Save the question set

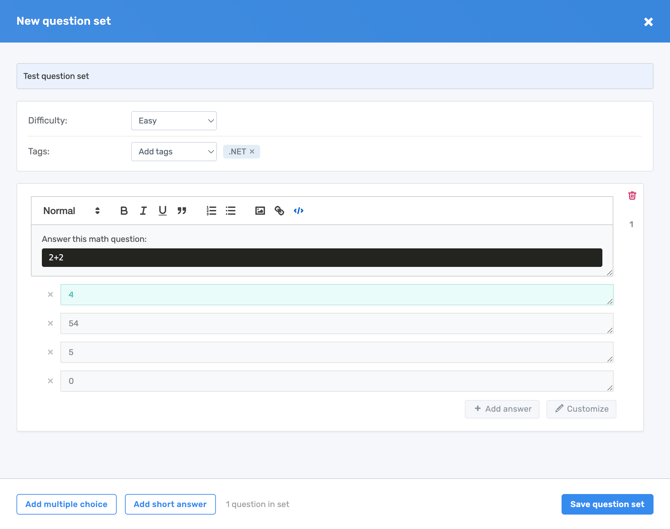[x=607, y=504]
